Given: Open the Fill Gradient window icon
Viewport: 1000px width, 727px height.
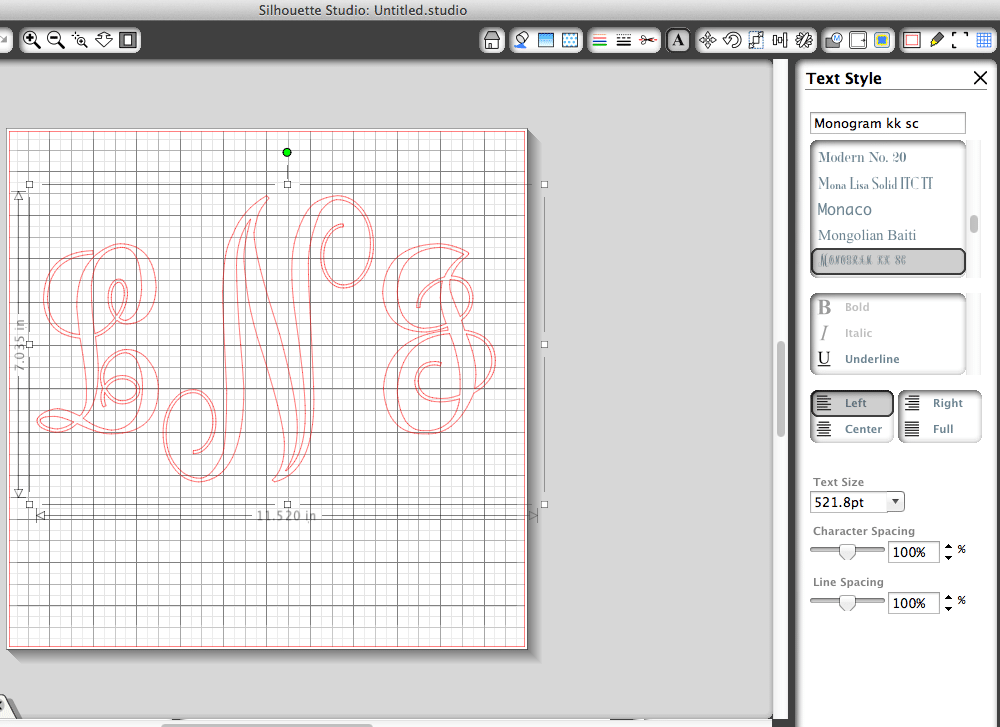Looking at the screenshot, I should [546, 41].
